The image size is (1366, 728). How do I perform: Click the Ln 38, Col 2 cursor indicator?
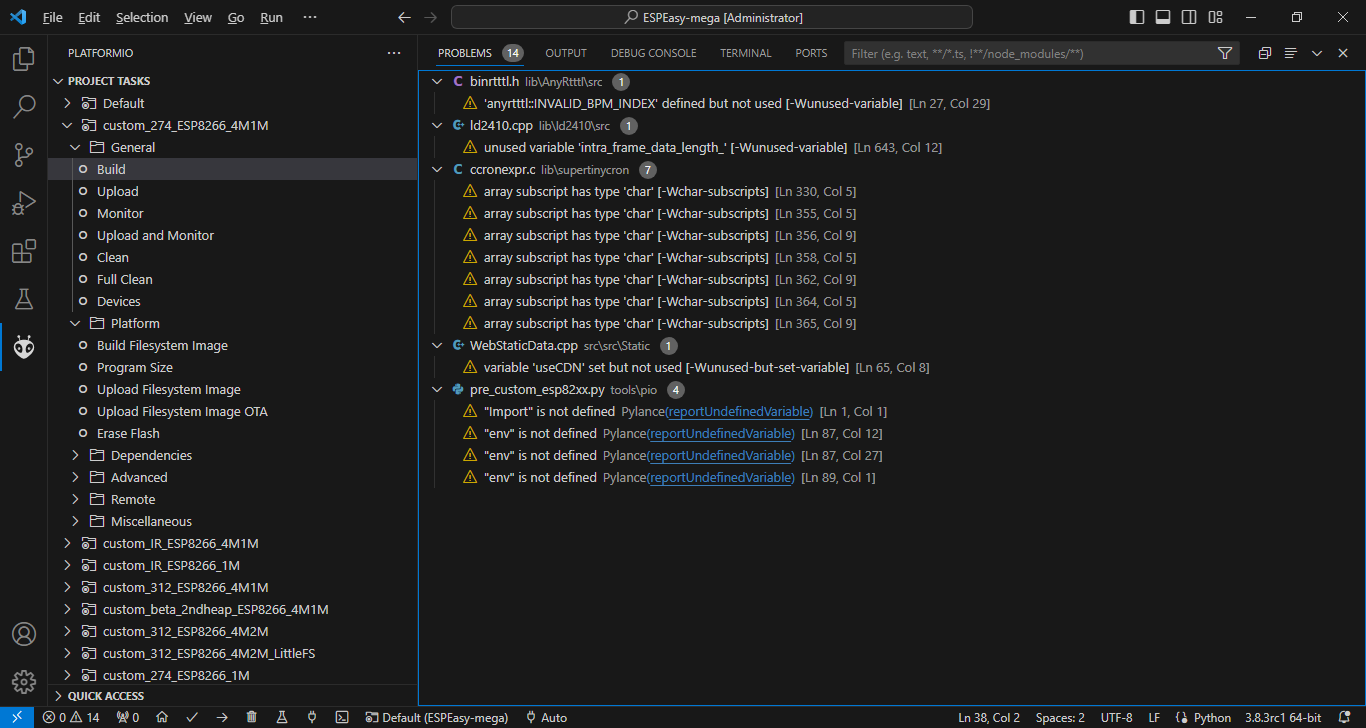(988, 717)
